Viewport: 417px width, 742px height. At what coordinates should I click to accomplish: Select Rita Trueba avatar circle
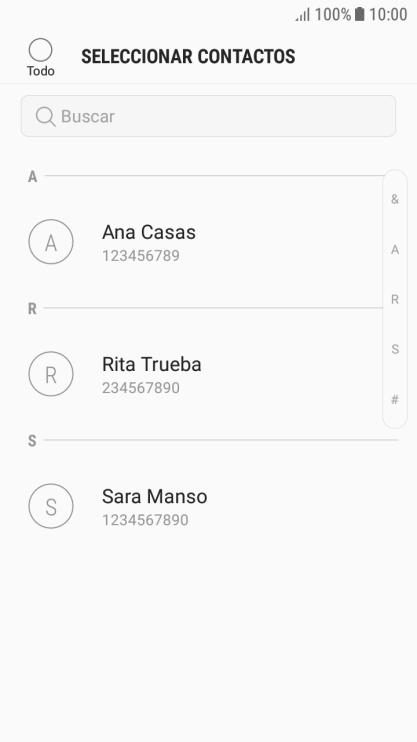coord(51,374)
